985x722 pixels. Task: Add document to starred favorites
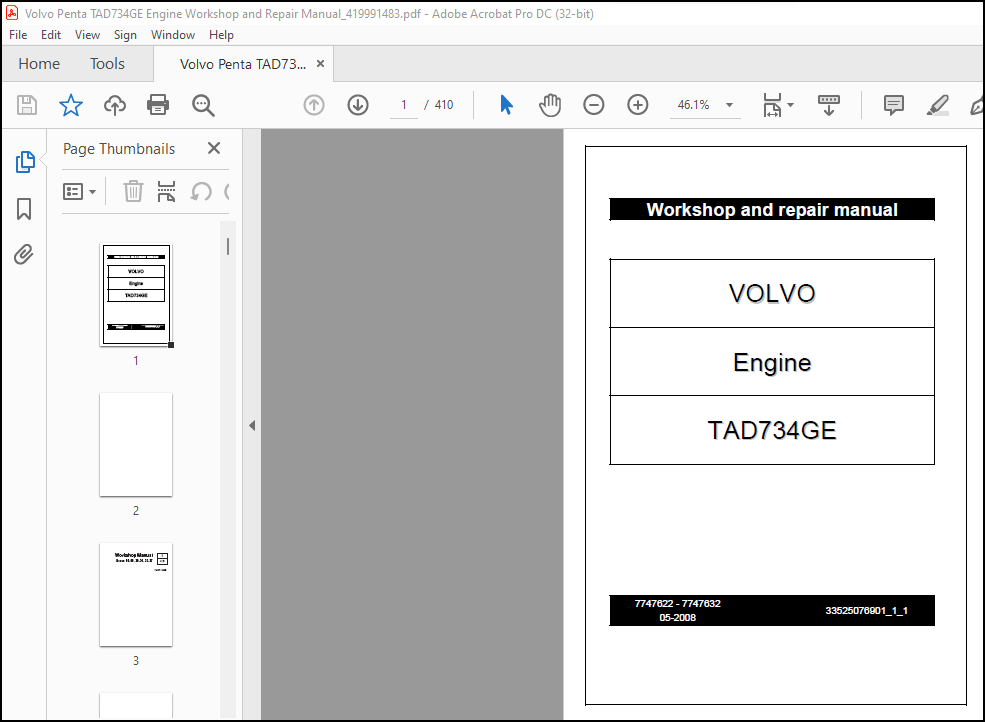click(x=70, y=105)
